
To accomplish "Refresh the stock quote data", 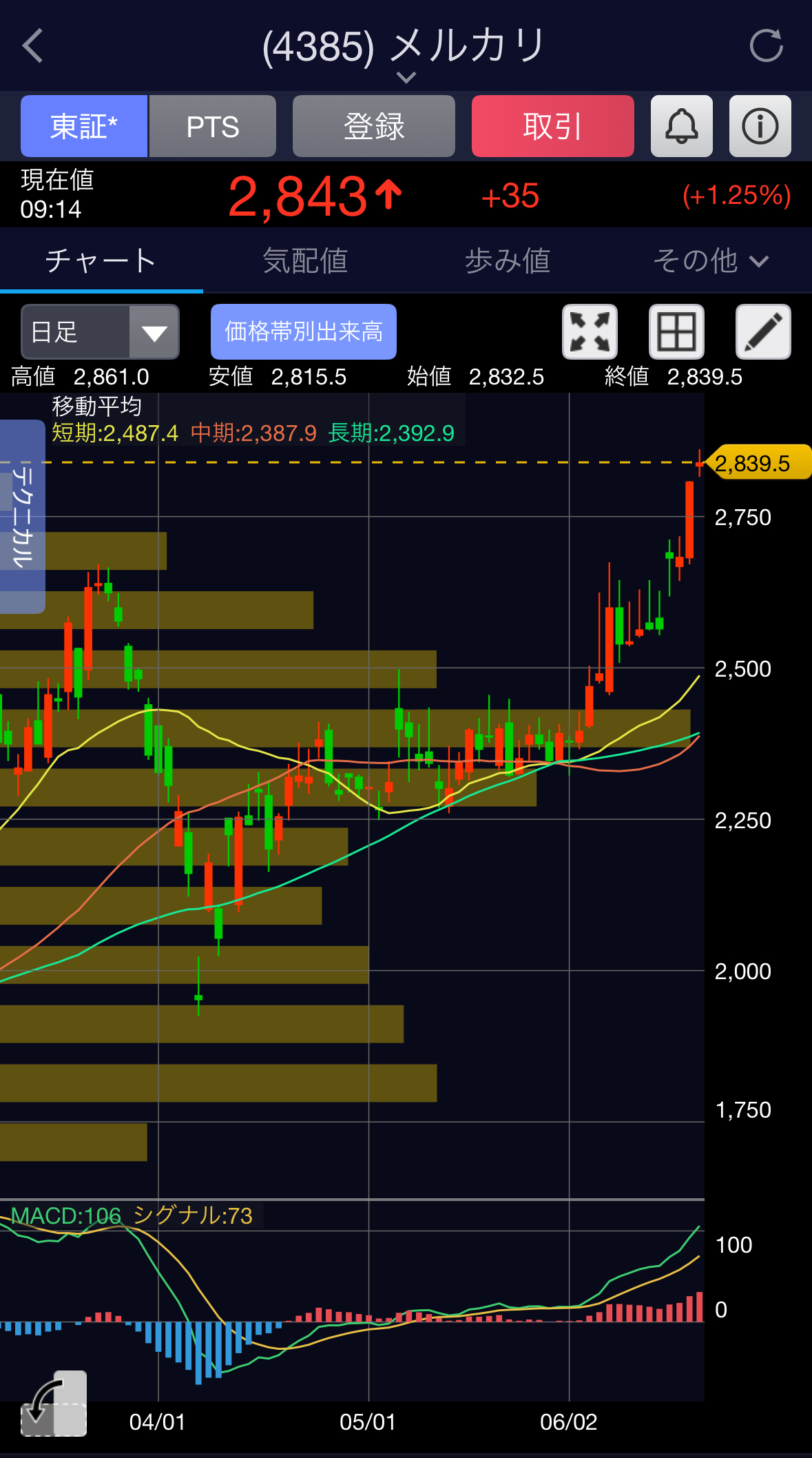I will point(766,46).
